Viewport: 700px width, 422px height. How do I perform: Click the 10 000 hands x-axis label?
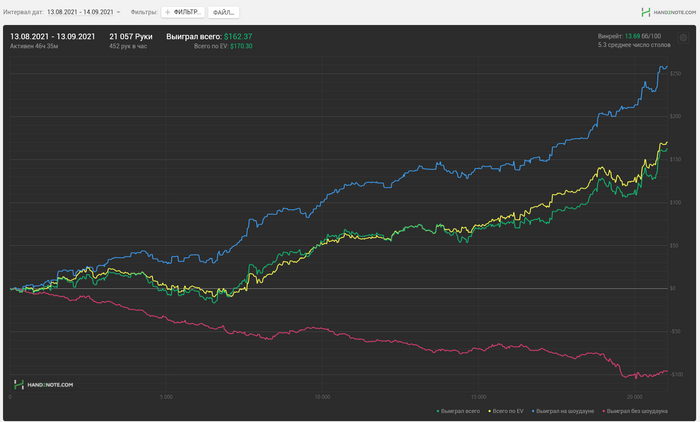click(x=322, y=397)
